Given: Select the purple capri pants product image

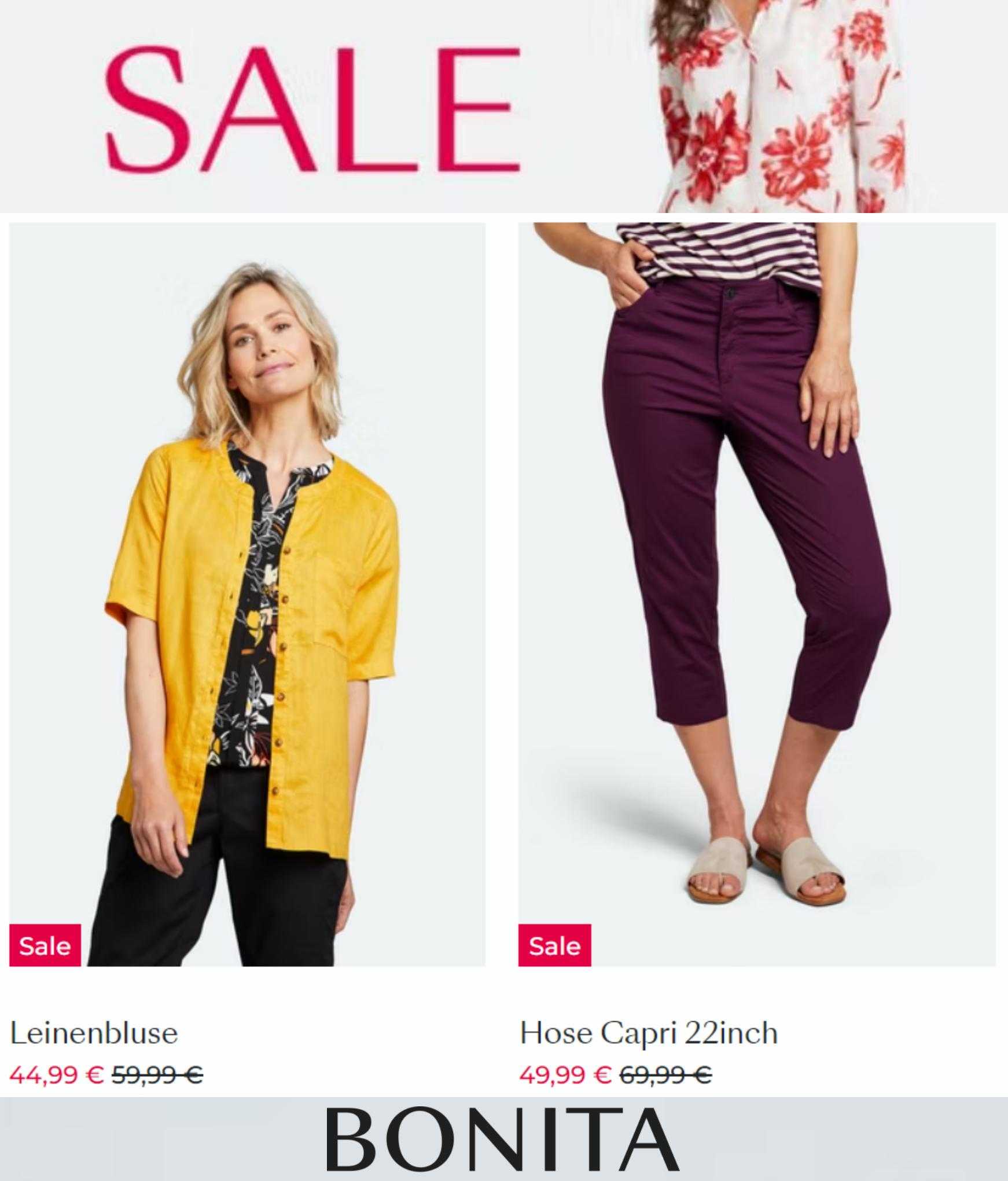Looking at the screenshot, I should tap(757, 595).
